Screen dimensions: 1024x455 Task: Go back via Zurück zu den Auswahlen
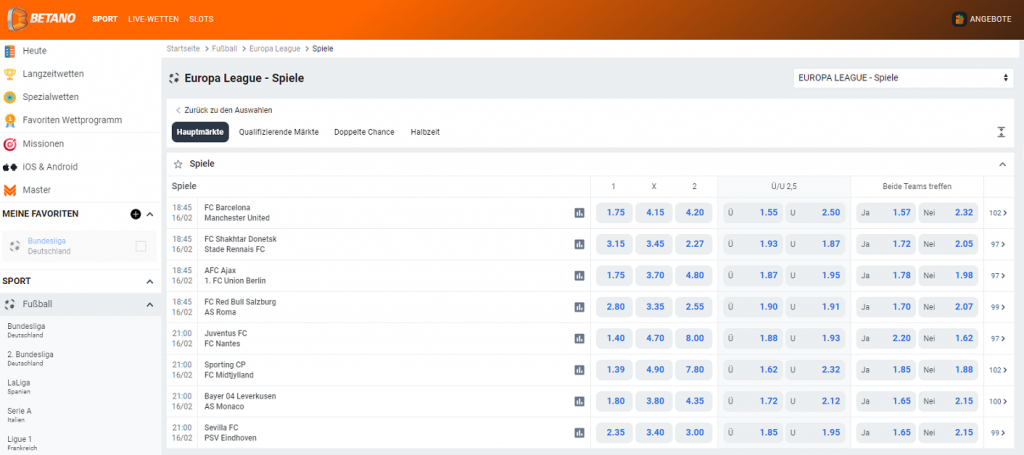point(224,110)
